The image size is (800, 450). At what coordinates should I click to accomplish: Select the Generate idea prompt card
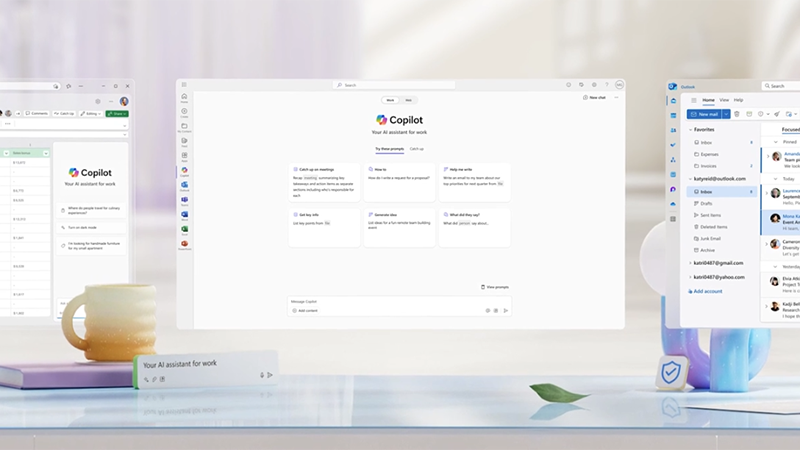tap(399, 228)
